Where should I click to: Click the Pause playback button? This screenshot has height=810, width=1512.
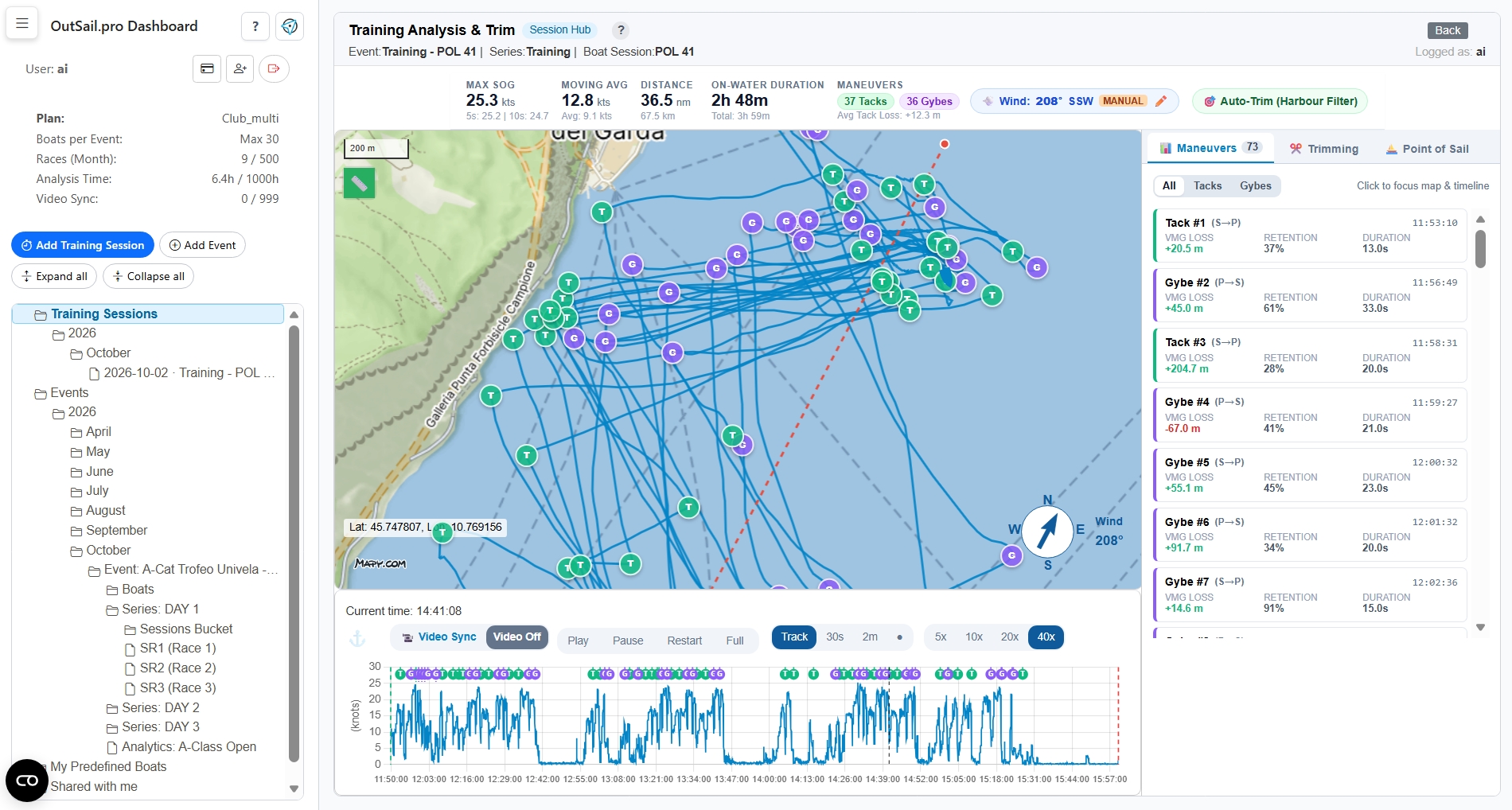627,641
